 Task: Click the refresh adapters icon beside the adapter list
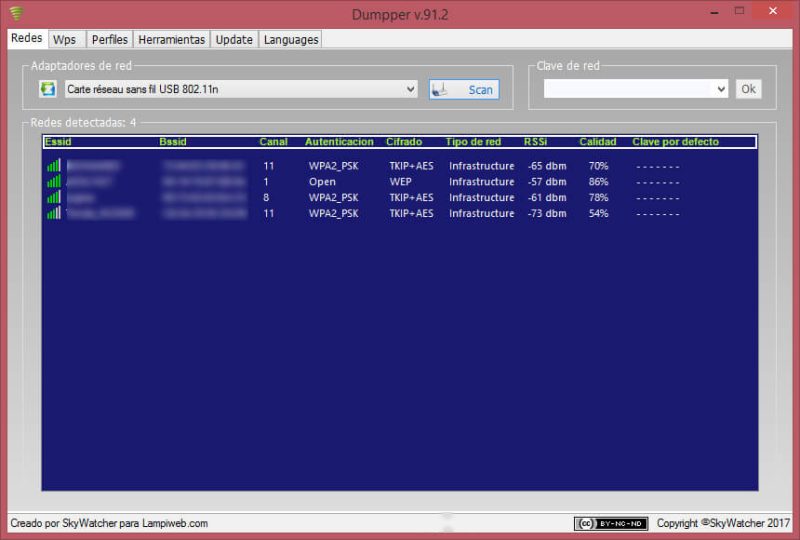click(48, 89)
